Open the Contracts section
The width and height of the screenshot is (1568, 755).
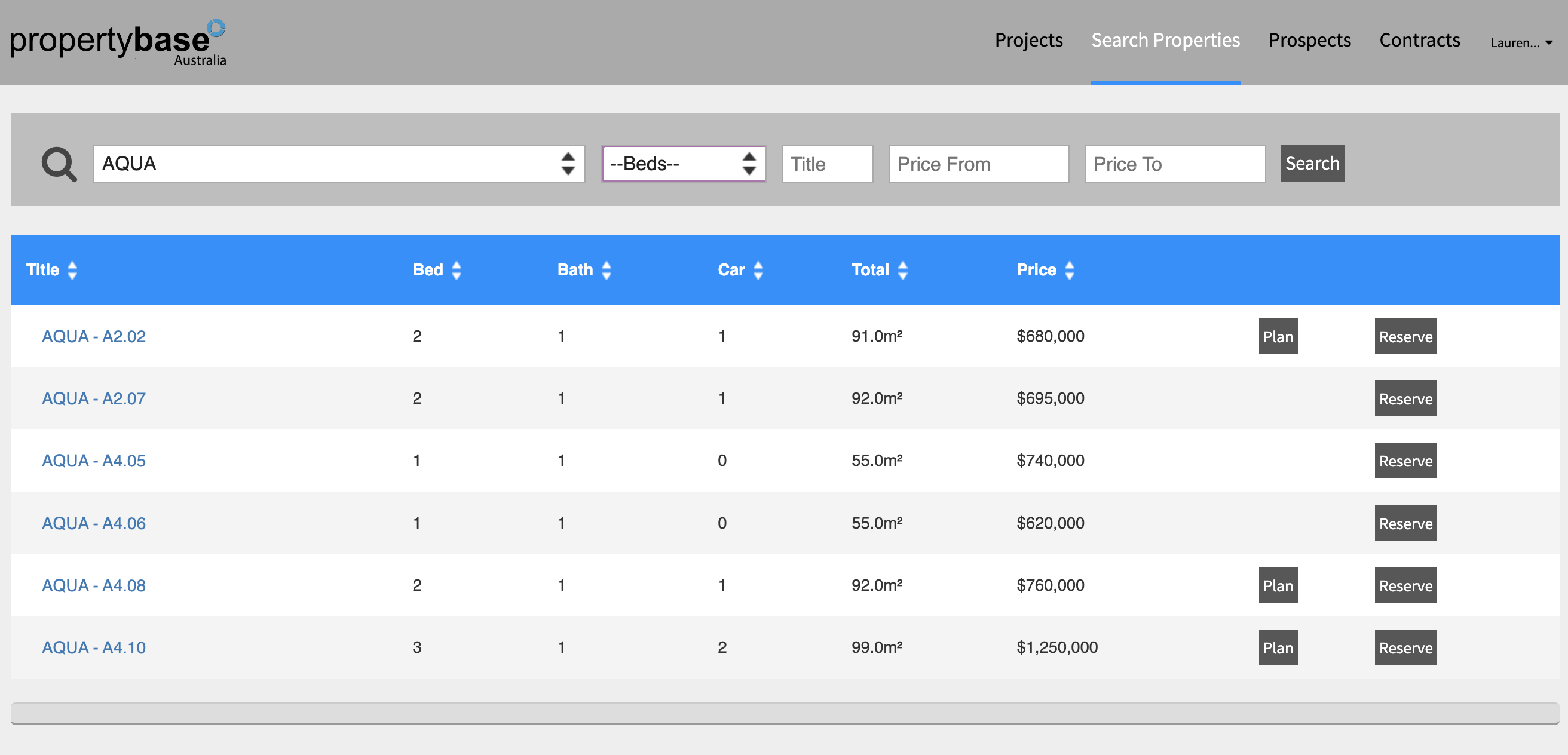[1419, 40]
